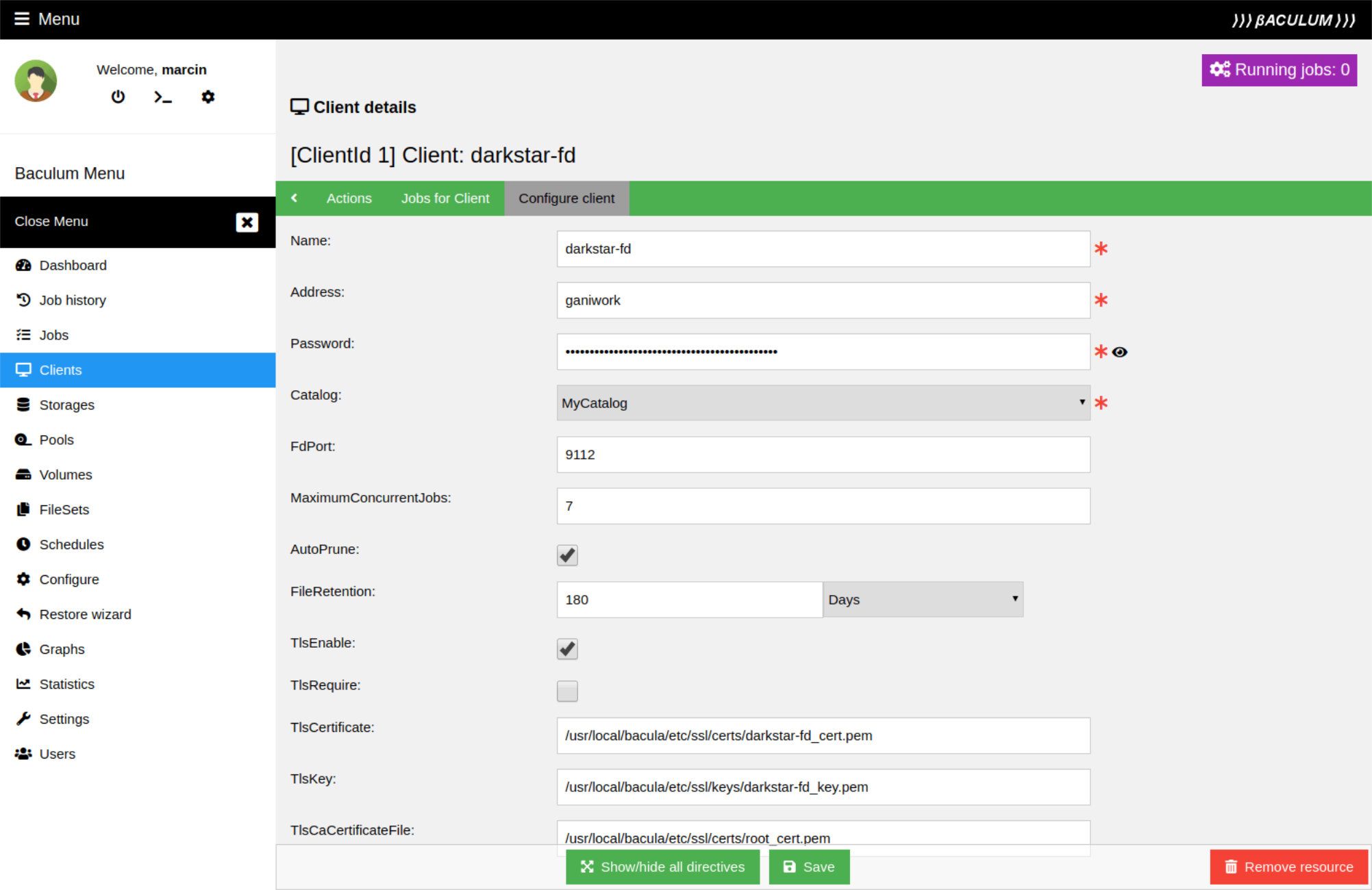Click the power logout icon
This screenshot has height=890, width=1372.
(118, 97)
